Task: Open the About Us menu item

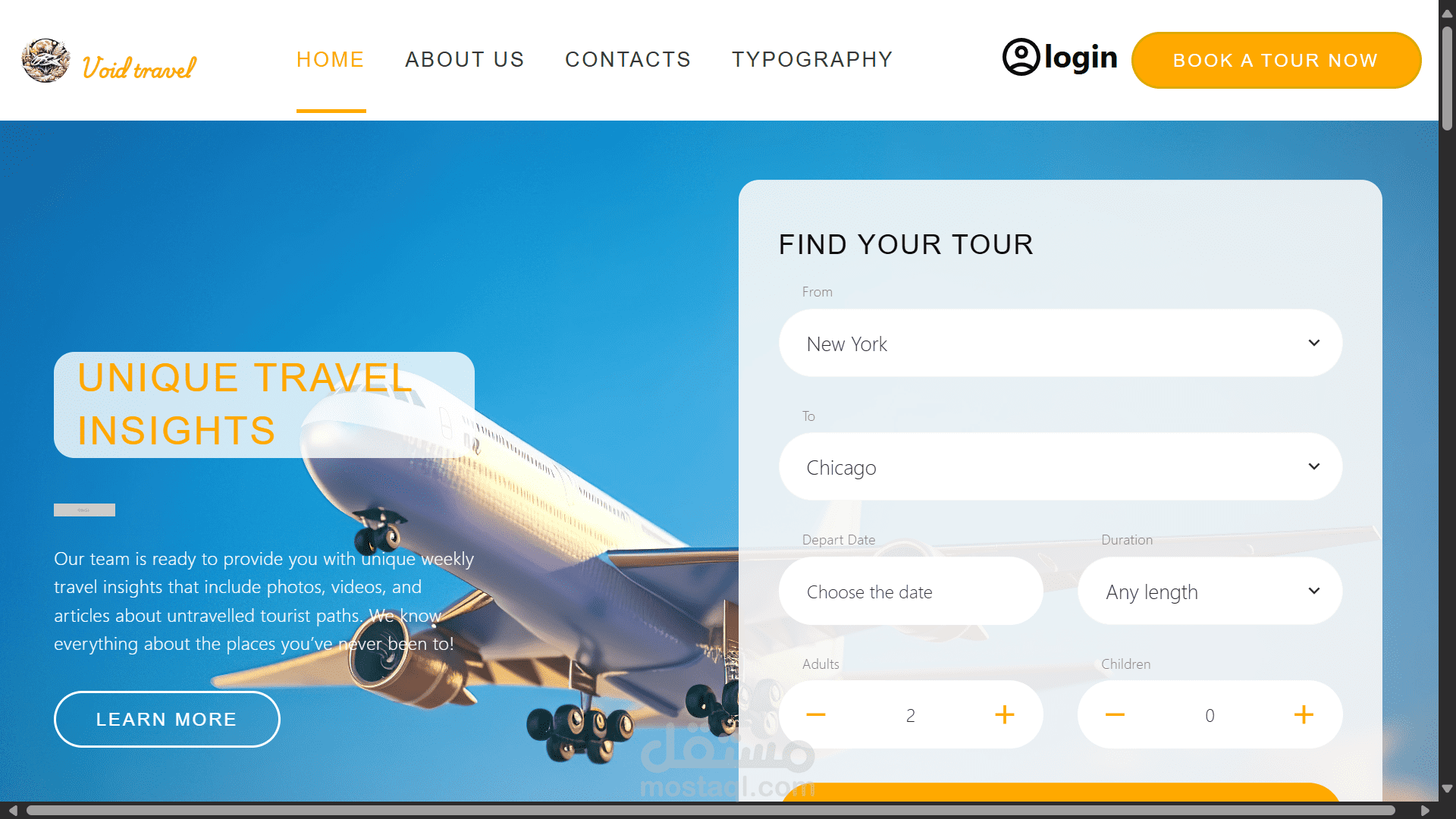Action: (x=465, y=59)
